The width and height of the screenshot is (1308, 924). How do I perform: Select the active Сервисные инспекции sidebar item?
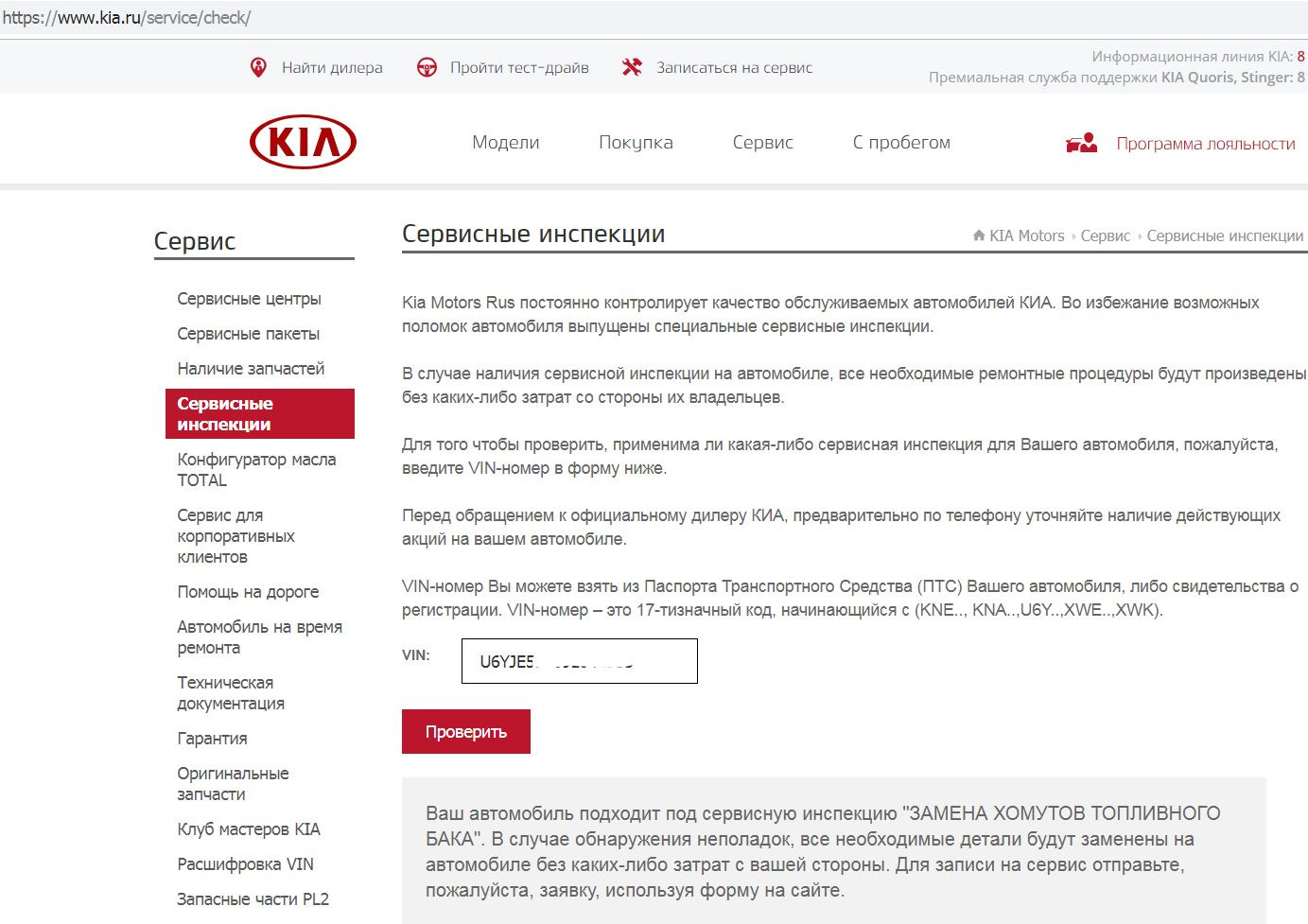pos(260,414)
